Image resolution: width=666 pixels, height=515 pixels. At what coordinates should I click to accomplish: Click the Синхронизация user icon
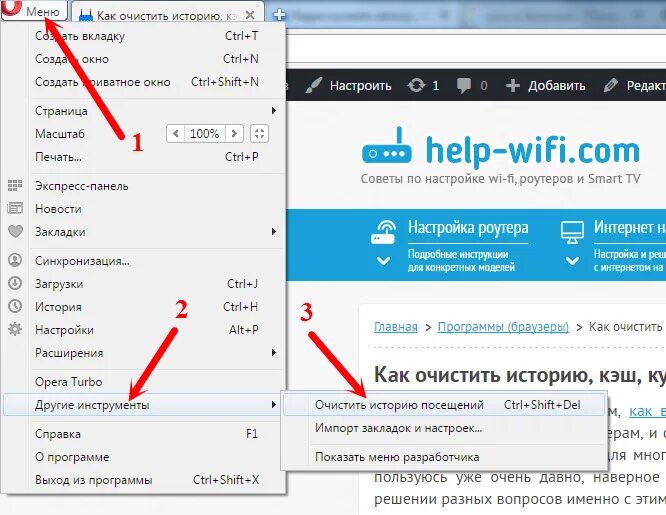pos(15,260)
